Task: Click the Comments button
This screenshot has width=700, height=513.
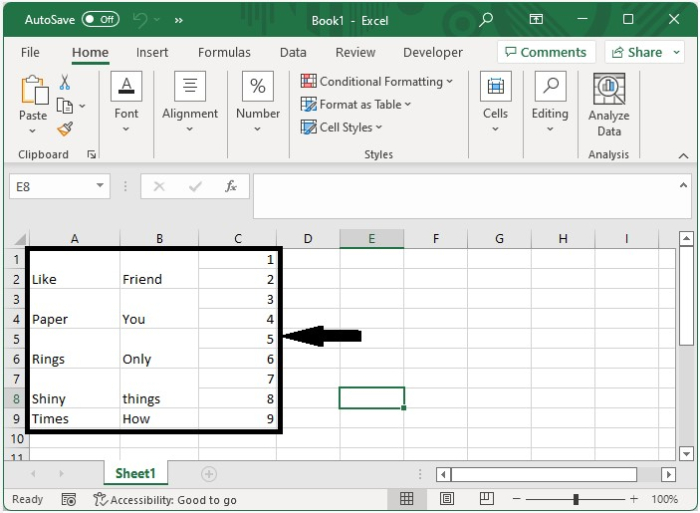Action: click(545, 52)
